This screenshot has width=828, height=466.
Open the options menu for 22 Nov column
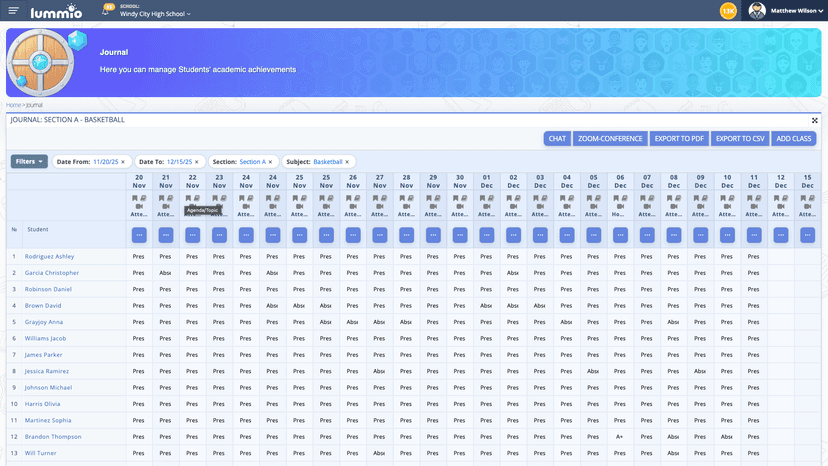click(x=193, y=235)
